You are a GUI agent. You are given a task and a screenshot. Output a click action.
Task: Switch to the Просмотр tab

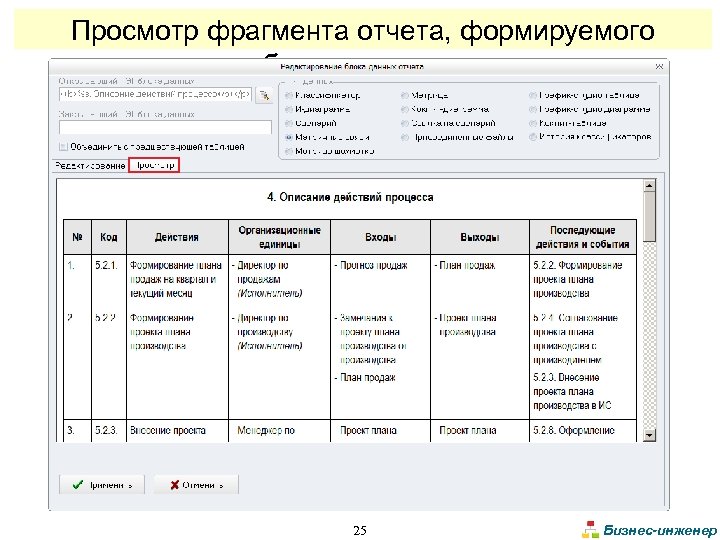pyautogui.click(x=154, y=165)
